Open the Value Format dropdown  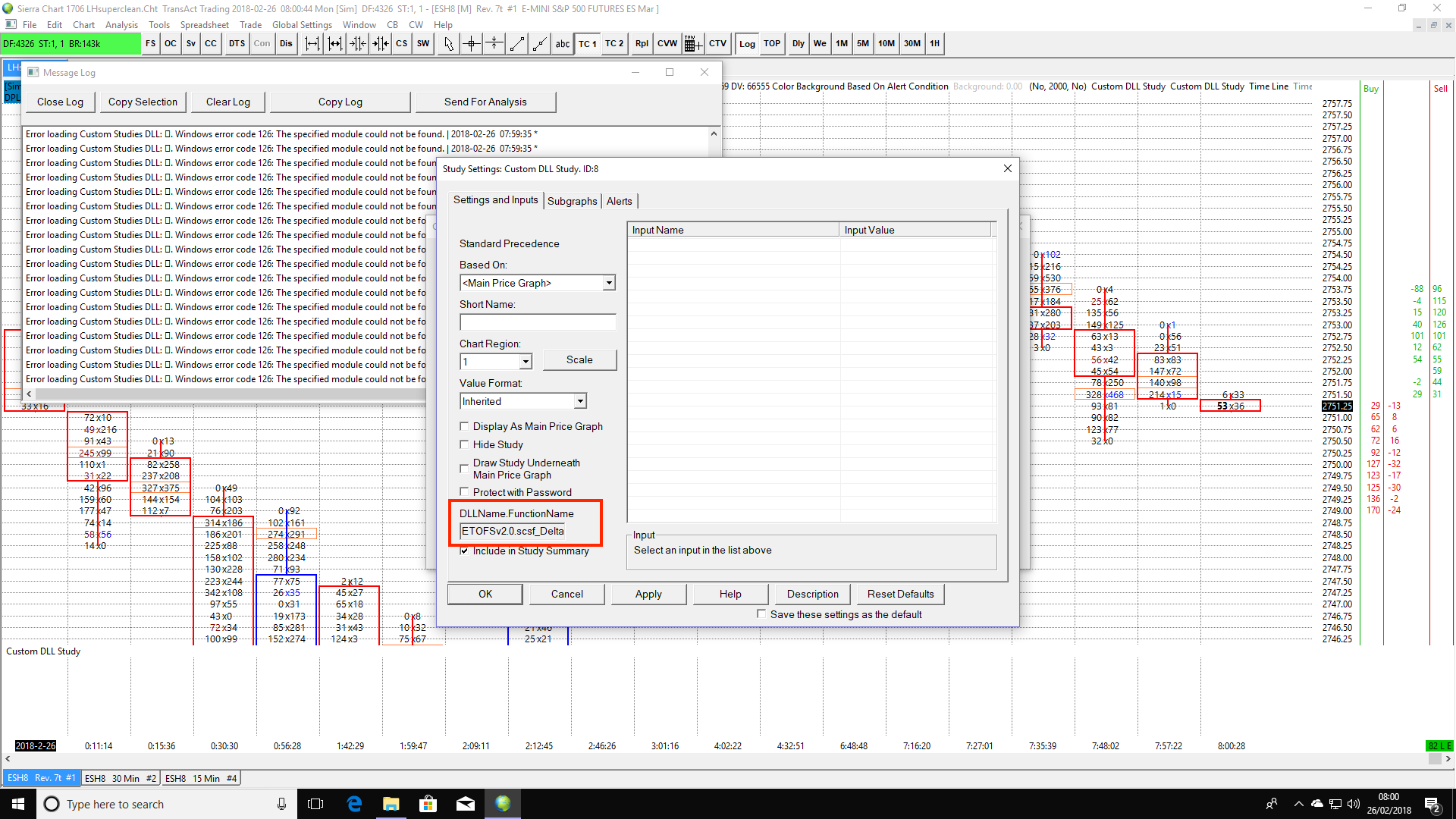point(579,401)
